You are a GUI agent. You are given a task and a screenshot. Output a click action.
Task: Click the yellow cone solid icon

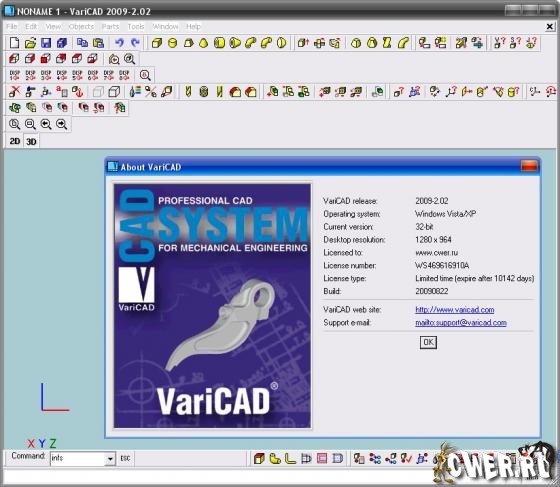pyautogui.click(x=204, y=43)
